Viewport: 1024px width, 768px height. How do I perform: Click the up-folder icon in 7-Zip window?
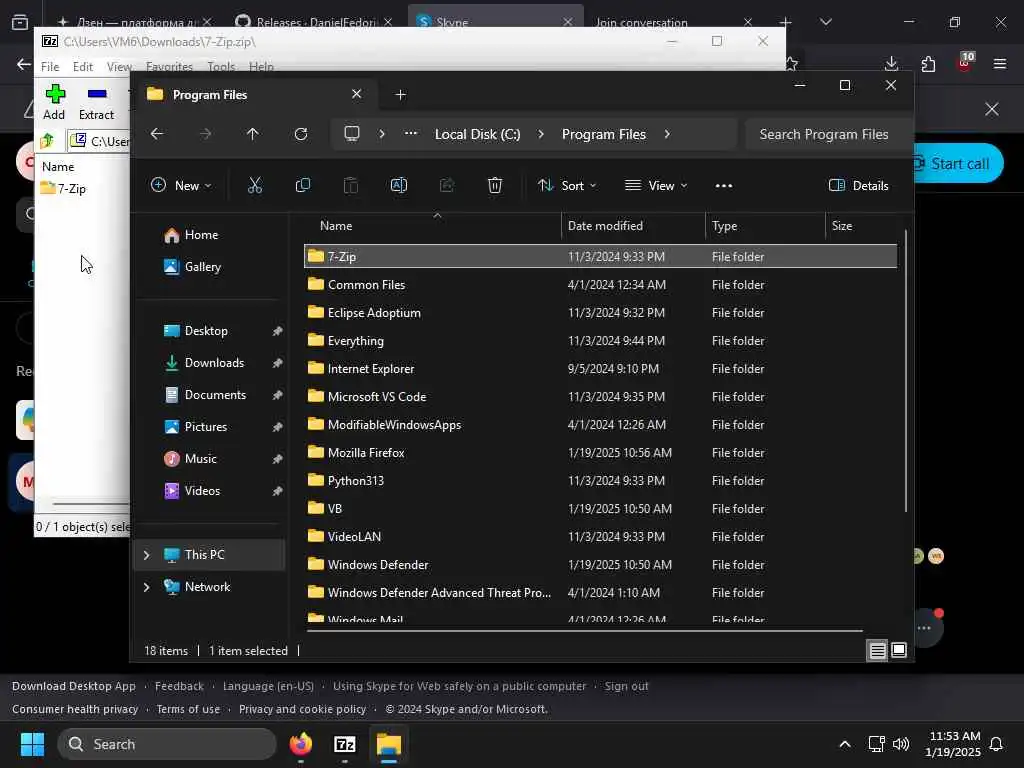click(x=48, y=140)
